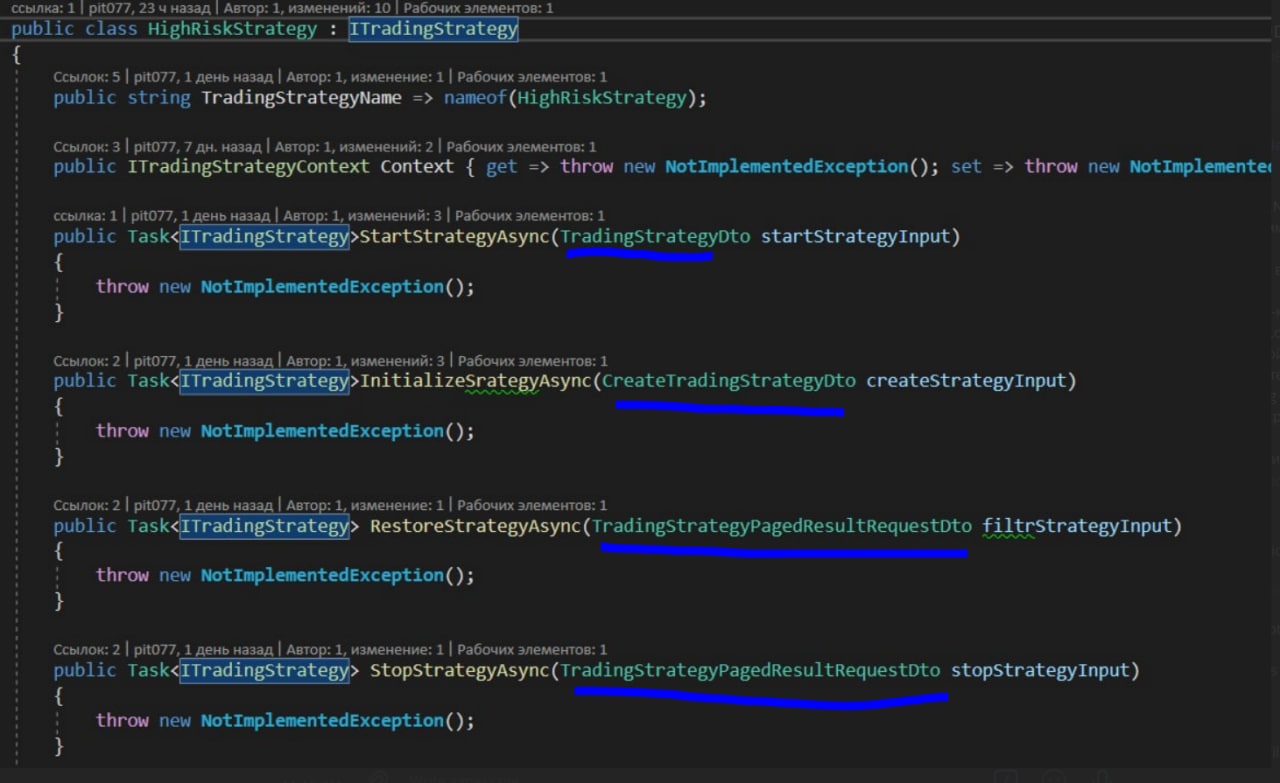1280x783 pixels.
Task: Click the TradingStrategyDto parameter type
Action: (x=655, y=237)
